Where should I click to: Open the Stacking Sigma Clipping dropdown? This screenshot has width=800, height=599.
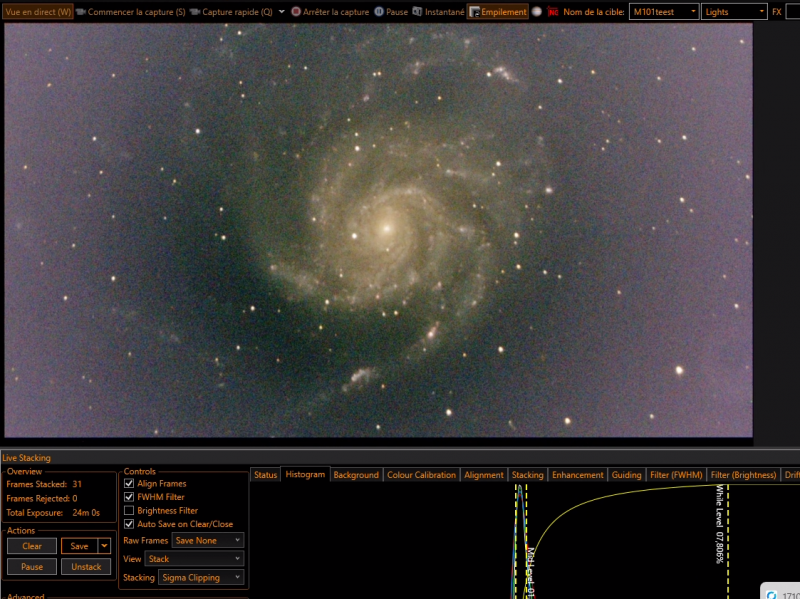201,577
